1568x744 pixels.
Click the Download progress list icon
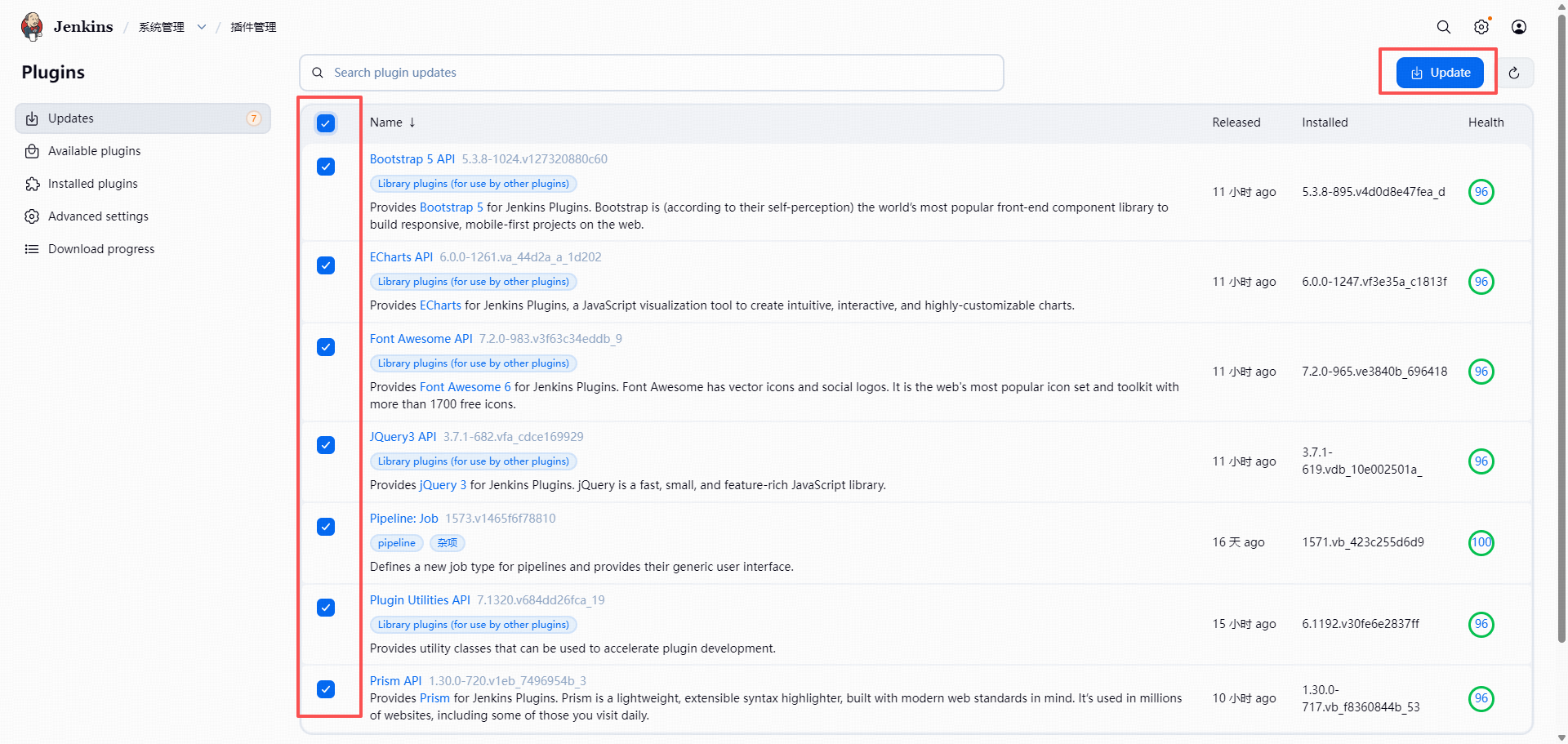[x=32, y=249]
